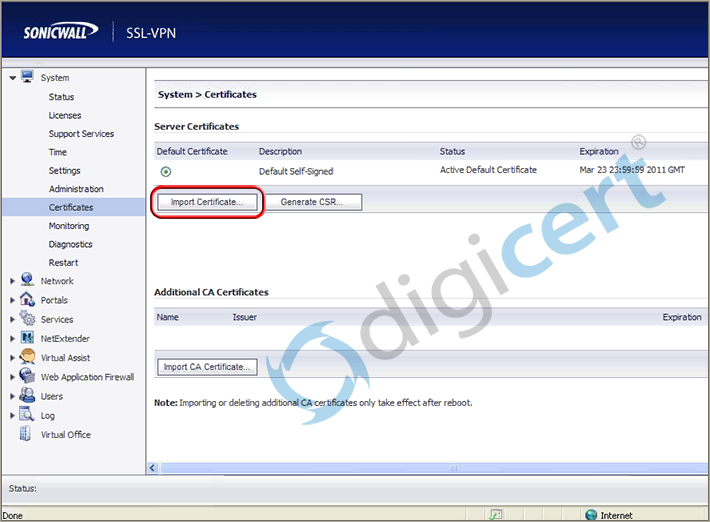The width and height of the screenshot is (710, 522).
Task: Click the Users icon in sidebar
Action: (x=28, y=396)
